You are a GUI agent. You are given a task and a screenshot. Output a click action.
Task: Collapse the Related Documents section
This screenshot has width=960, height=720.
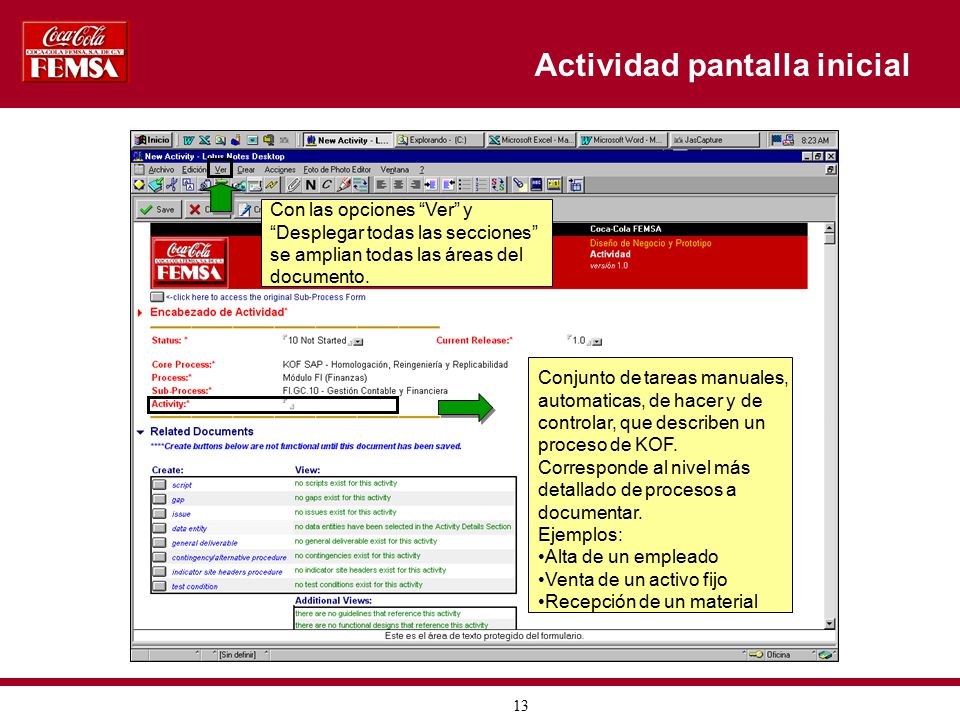[x=140, y=432]
